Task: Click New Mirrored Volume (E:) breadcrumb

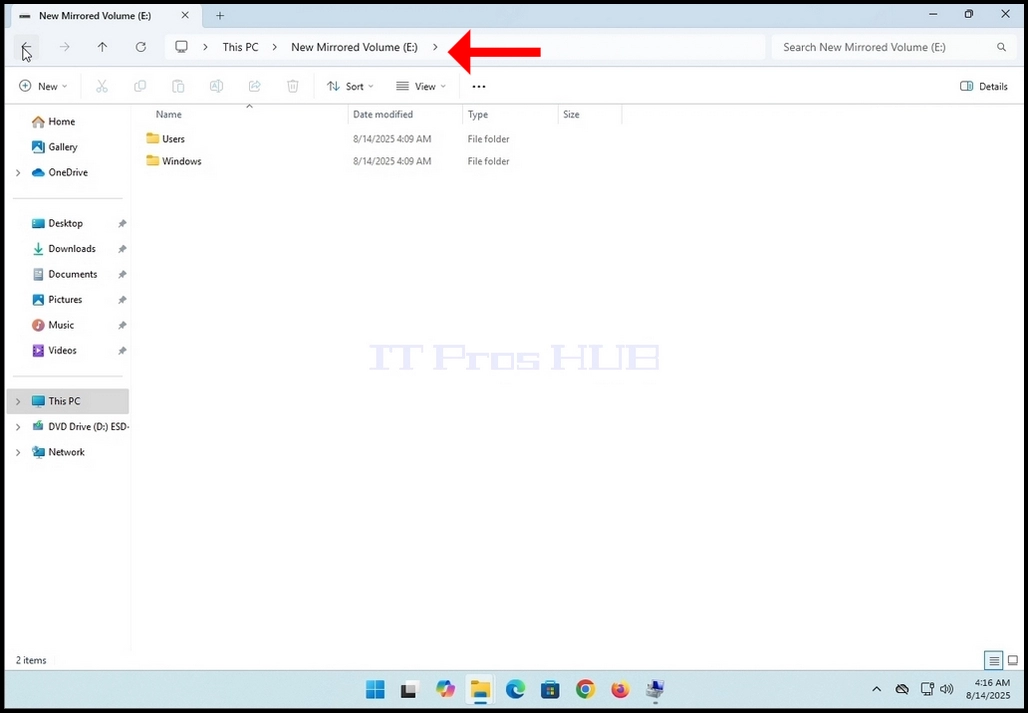Action: pyautogui.click(x=354, y=47)
